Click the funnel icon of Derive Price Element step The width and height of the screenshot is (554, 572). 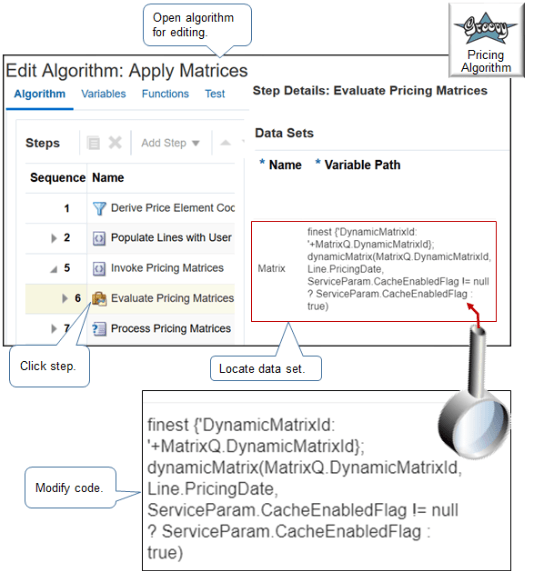click(99, 208)
